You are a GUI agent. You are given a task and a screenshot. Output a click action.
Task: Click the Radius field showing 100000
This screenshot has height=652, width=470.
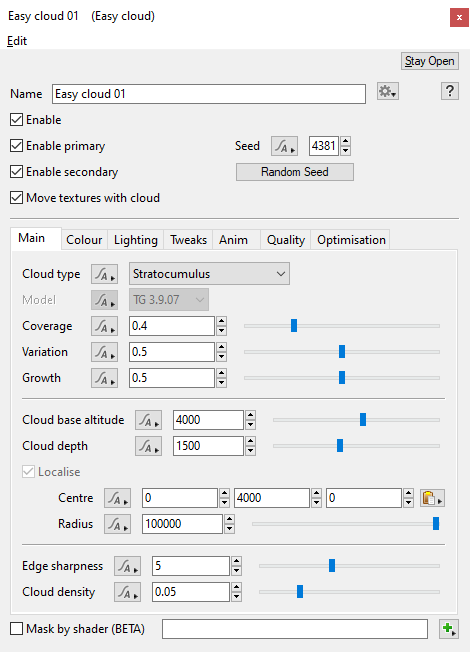(182, 524)
